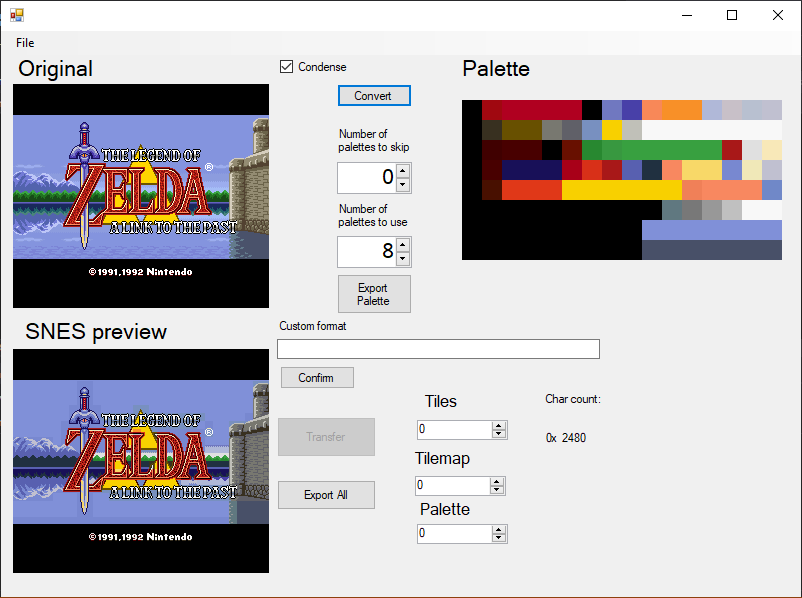This screenshot has width=802, height=598.
Task: Open the File menu
Action: 25,43
